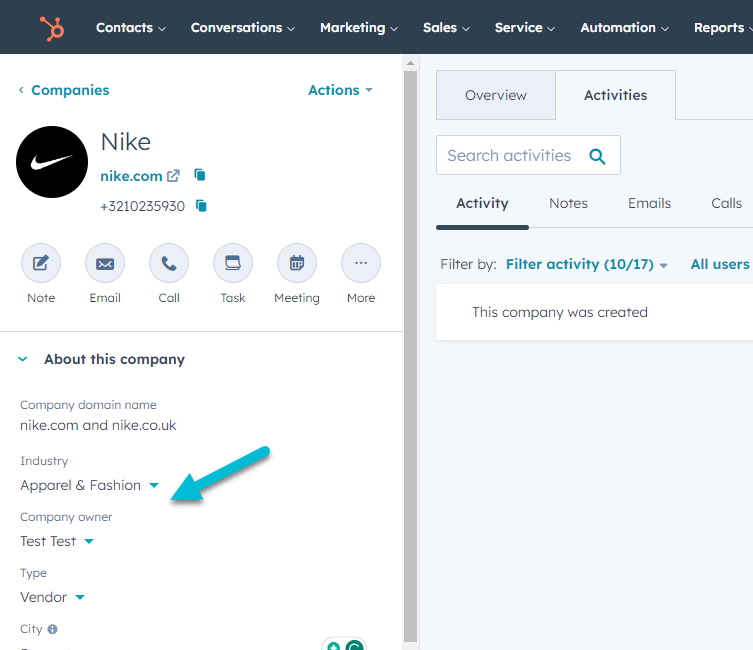Click the search magnifier in activities
Image resolution: width=753 pixels, height=650 pixels.
pyautogui.click(x=597, y=156)
